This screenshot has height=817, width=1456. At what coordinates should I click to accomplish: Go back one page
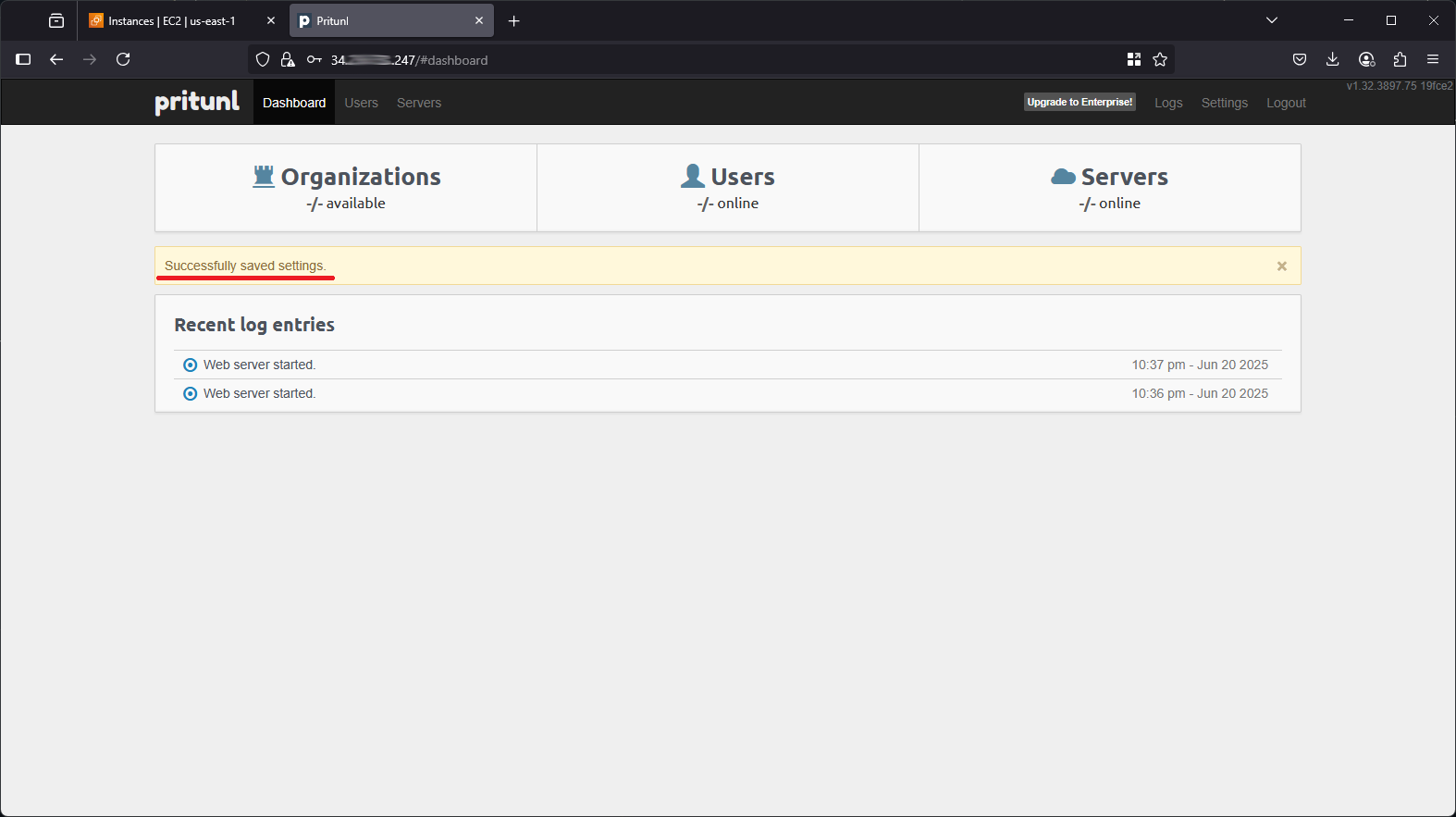[56, 59]
